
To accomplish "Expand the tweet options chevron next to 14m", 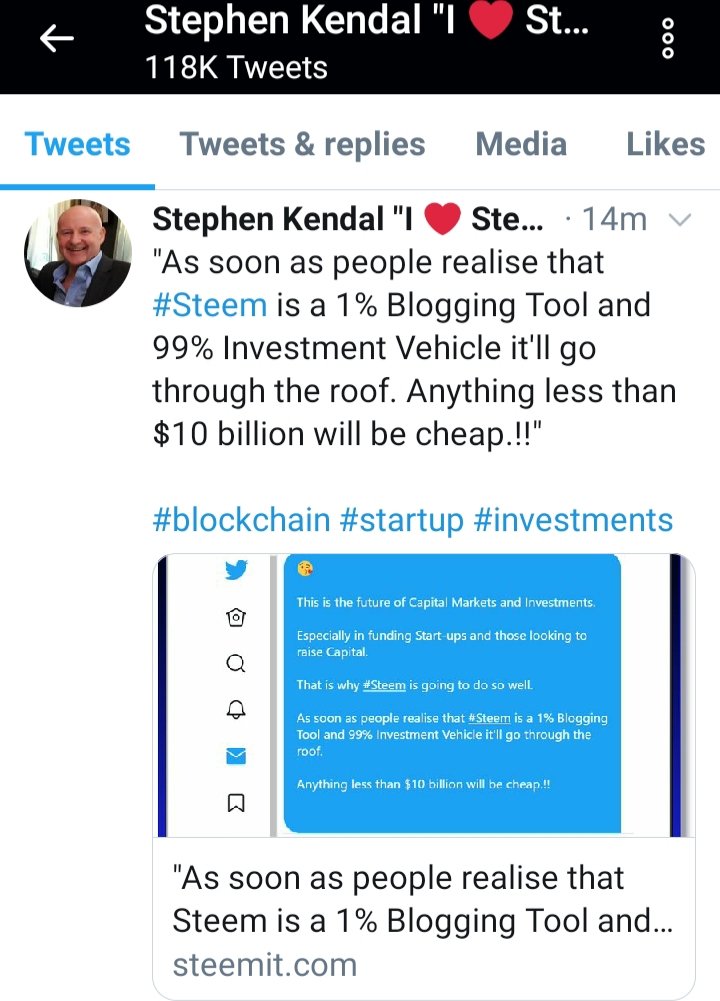I will [680, 220].
